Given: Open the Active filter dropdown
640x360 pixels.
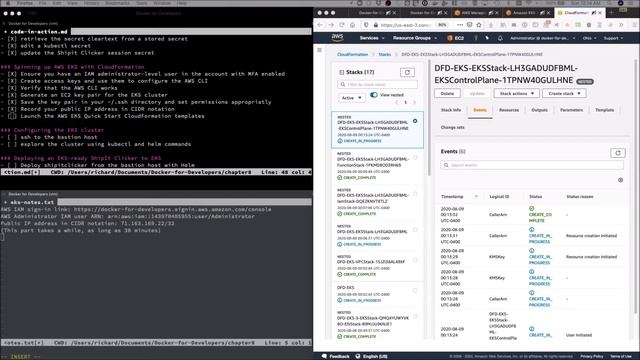Looking at the screenshot, I should click(351, 98).
